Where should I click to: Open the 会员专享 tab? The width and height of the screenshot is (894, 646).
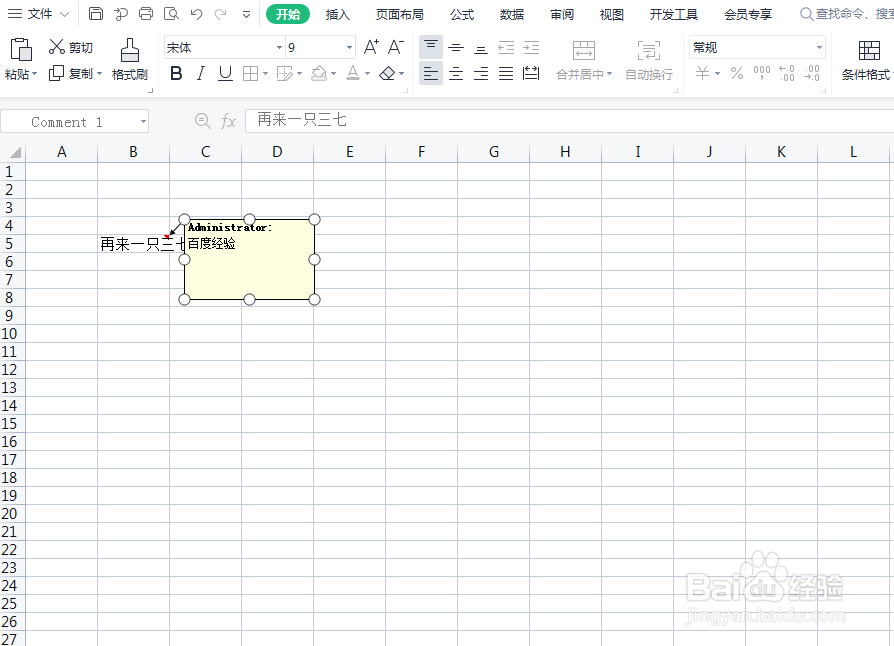point(748,14)
